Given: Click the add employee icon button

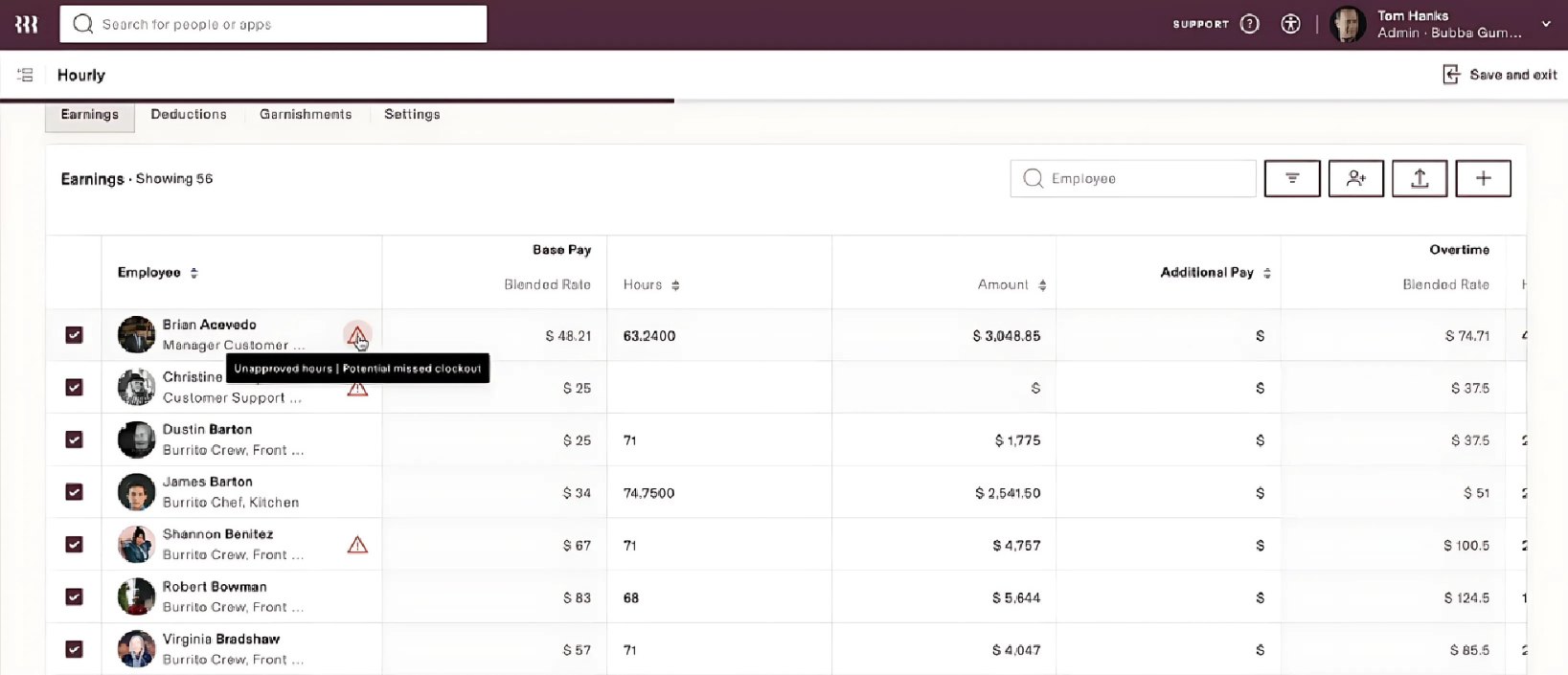Looking at the screenshot, I should click(x=1355, y=178).
